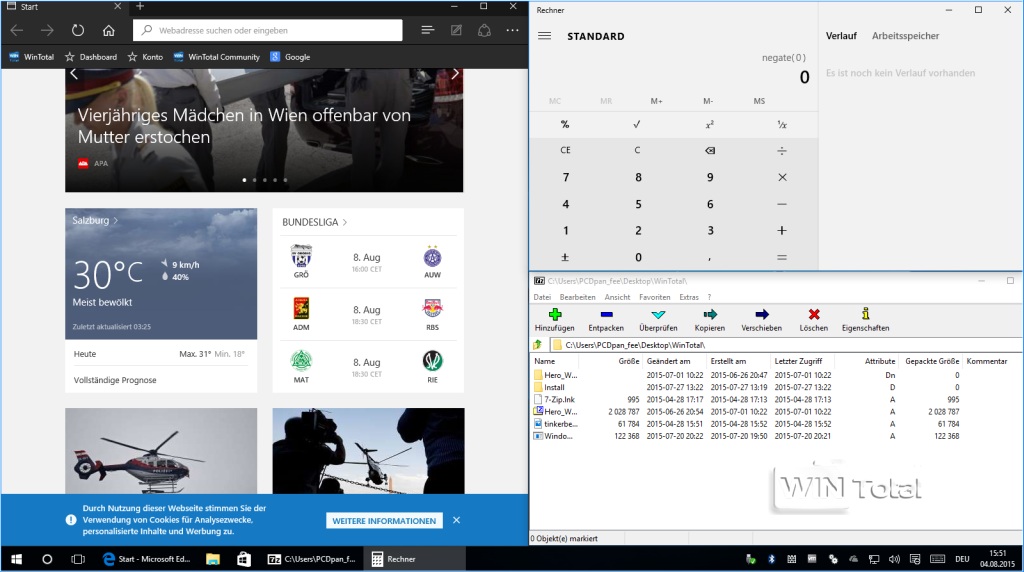Dismiss the cookie notice banner
The height and width of the screenshot is (572, 1024).
coord(456,520)
